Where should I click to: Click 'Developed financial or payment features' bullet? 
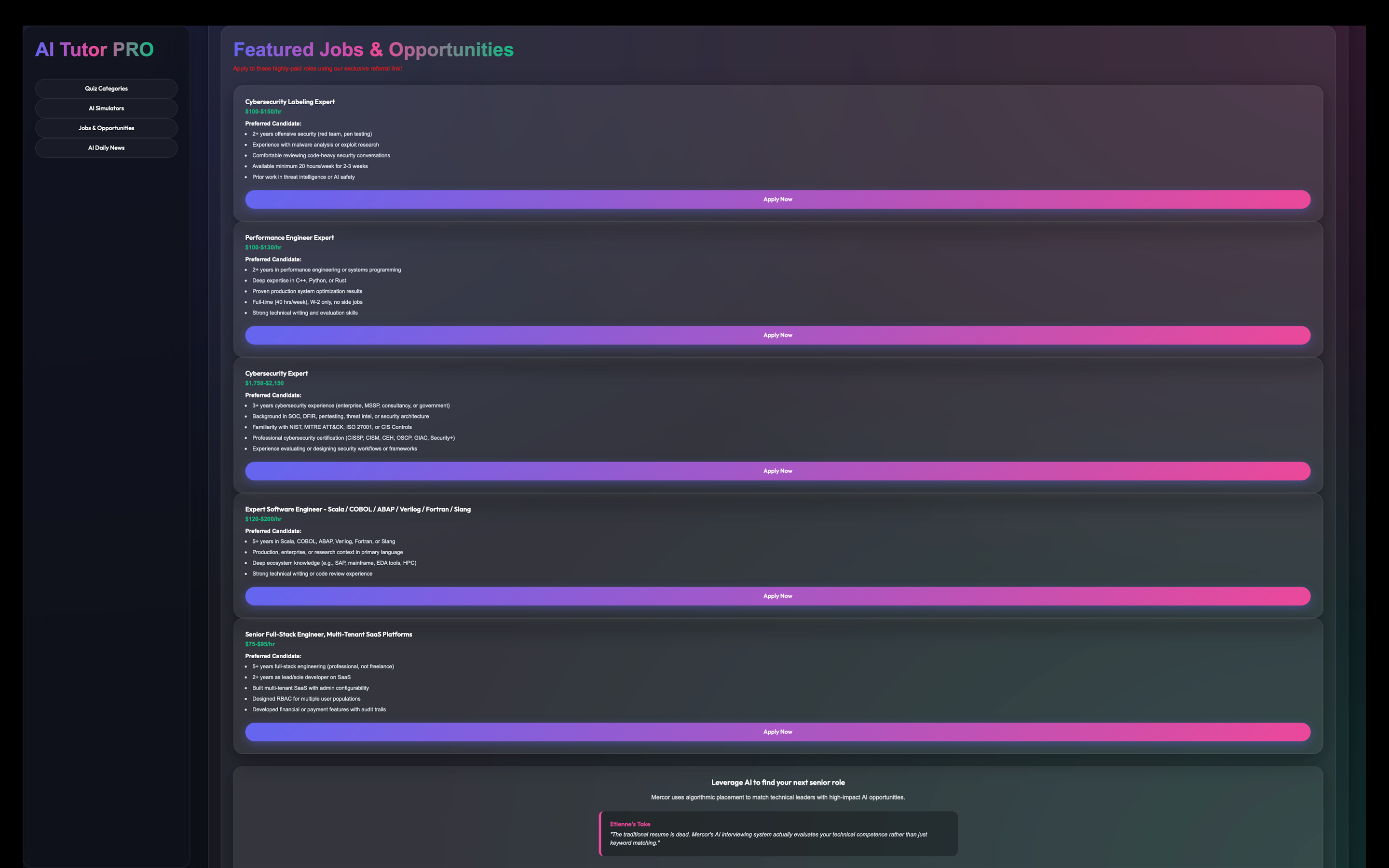pos(319,709)
